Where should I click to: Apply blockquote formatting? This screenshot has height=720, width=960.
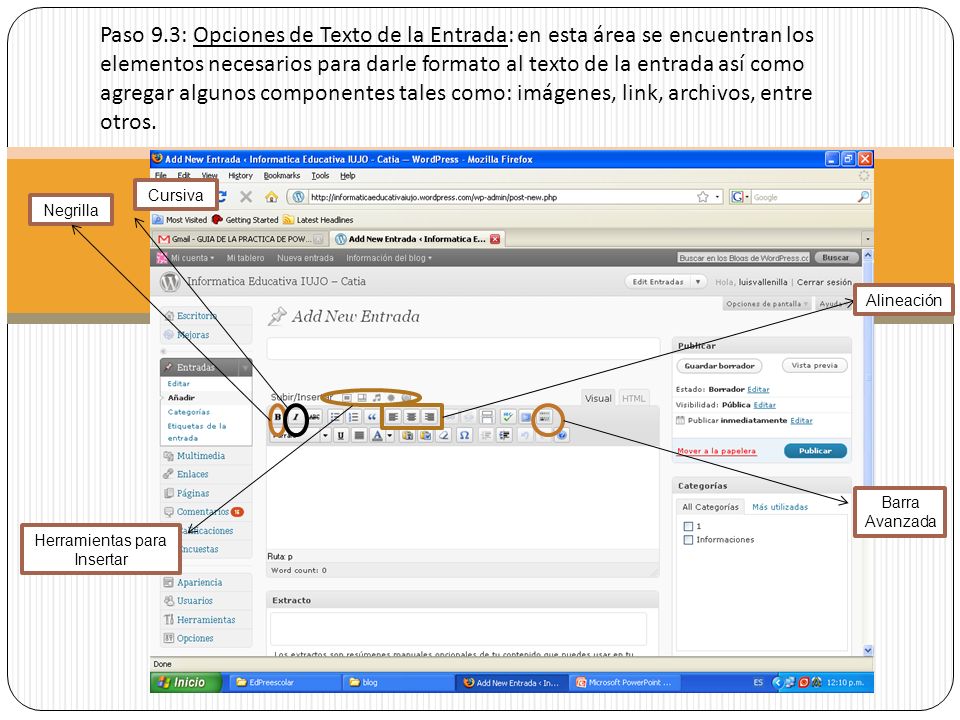click(x=372, y=417)
